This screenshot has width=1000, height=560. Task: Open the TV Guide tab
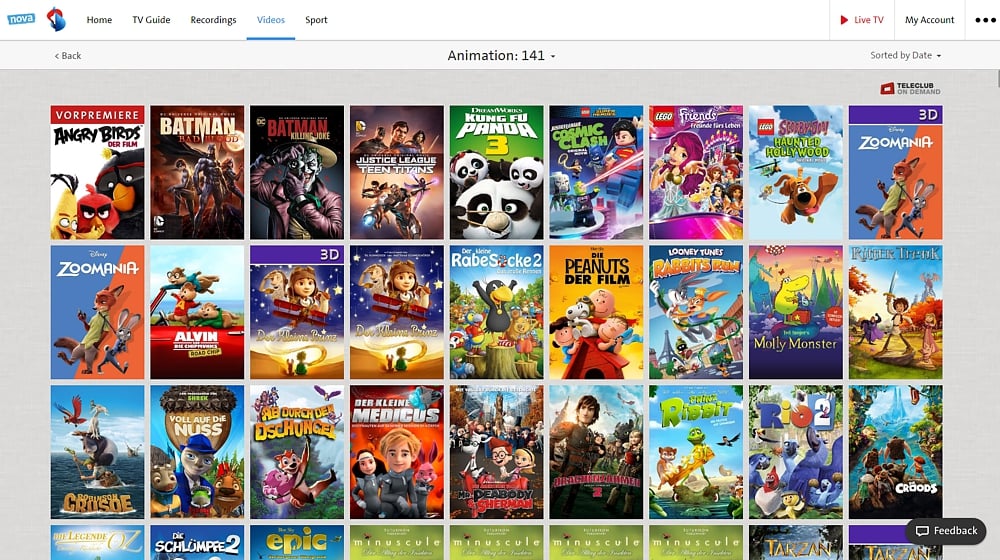coord(151,20)
